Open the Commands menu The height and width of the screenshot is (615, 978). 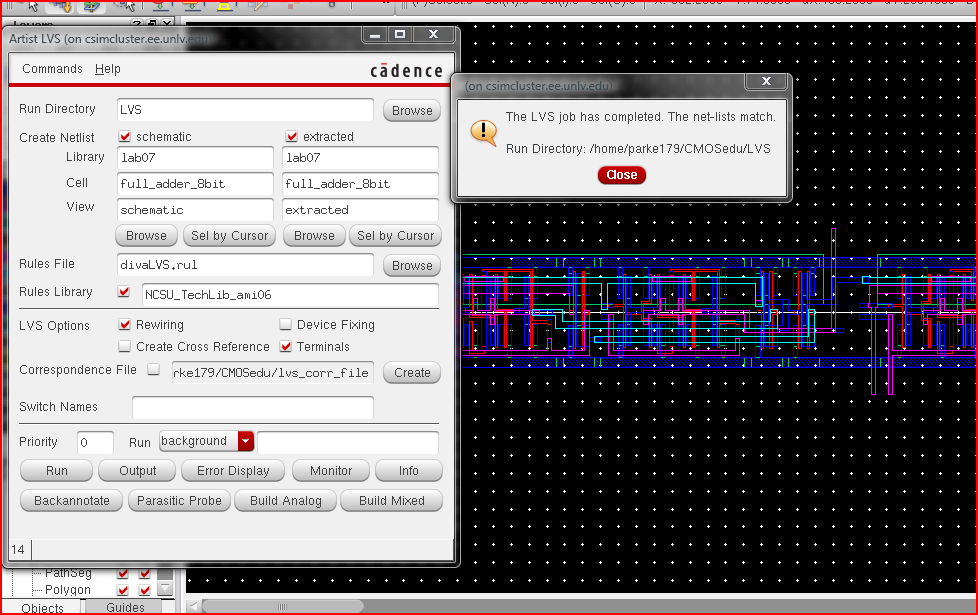(x=52, y=69)
